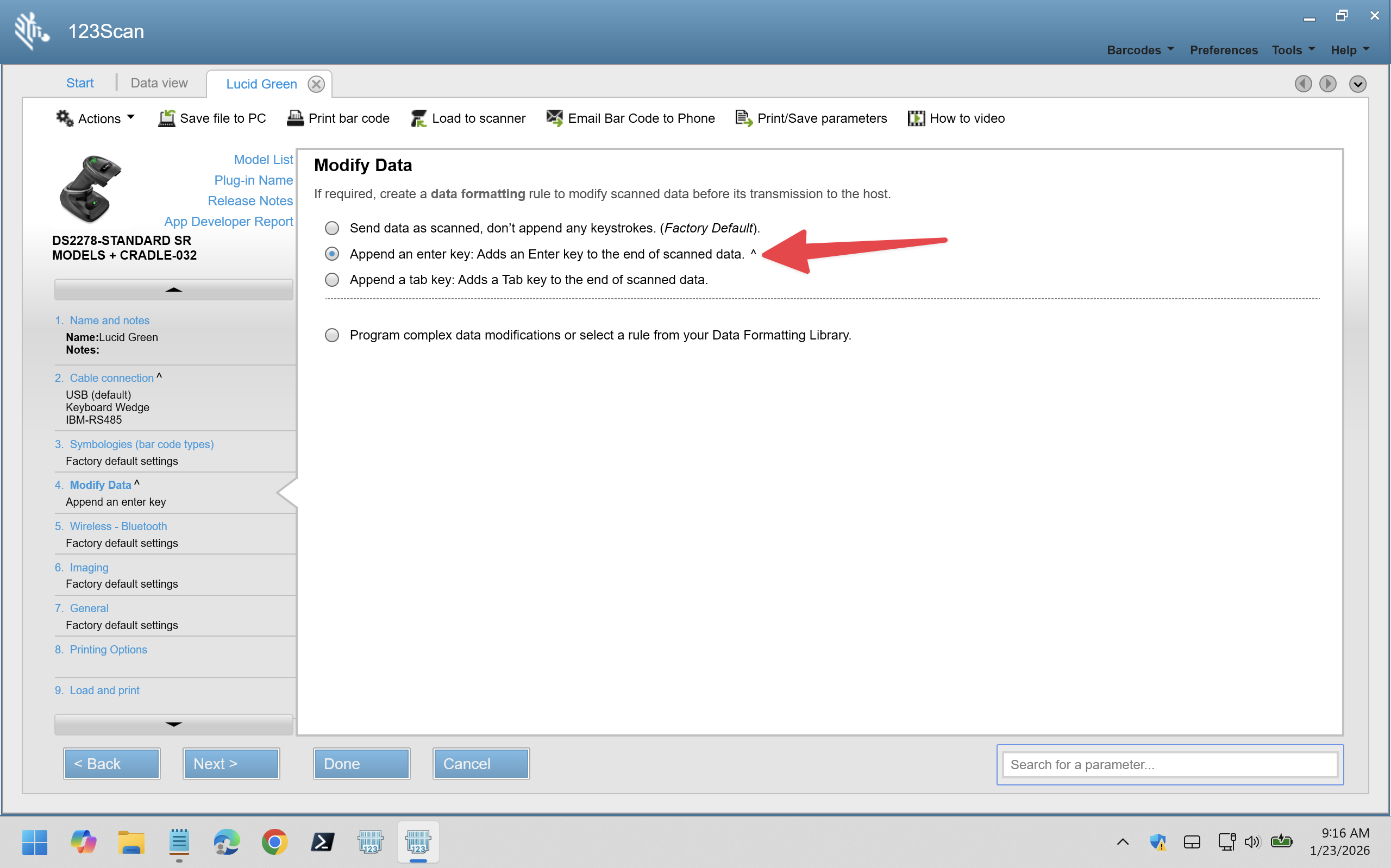Expand the Barcodes menu
This screenshot has width=1391, height=868.
point(1139,50)
